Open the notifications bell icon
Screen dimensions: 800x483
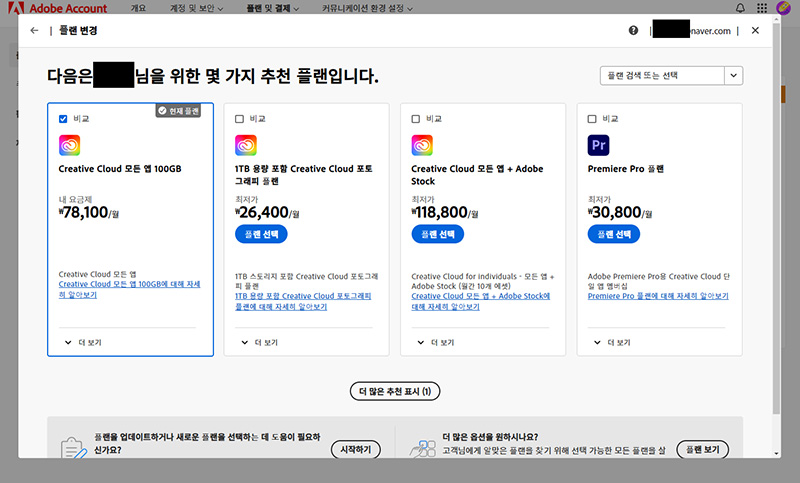point(740,8)
